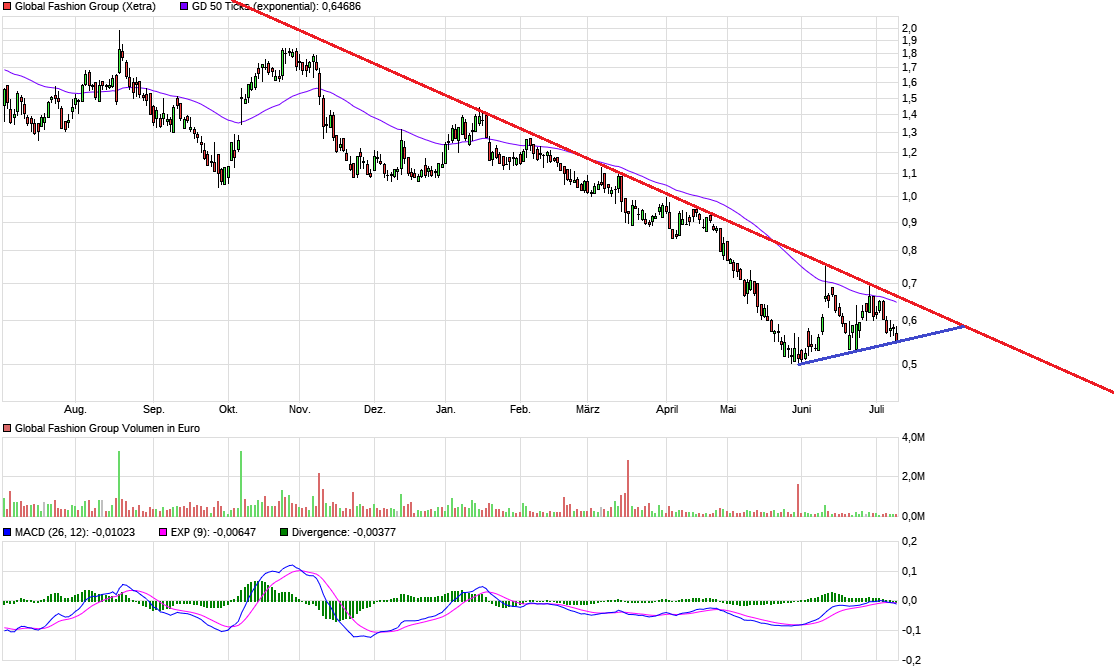Click the 'Mai' month label on time axis
This screenshot has height=670, width=1114.
(728, 409)
